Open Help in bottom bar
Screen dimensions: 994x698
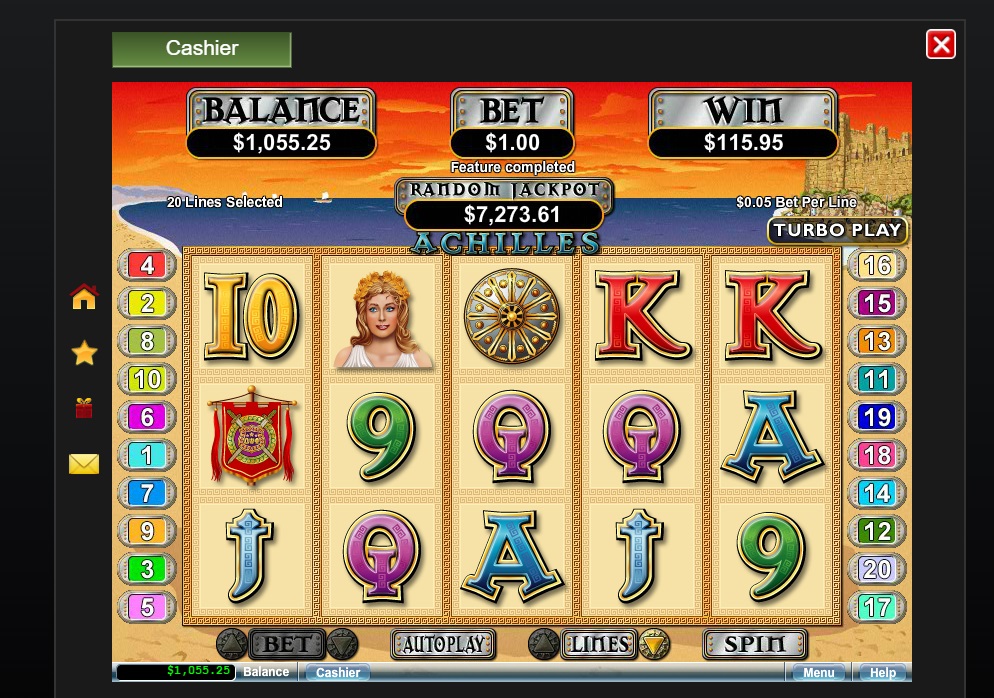pyautogui.click(x=882, y=672)
